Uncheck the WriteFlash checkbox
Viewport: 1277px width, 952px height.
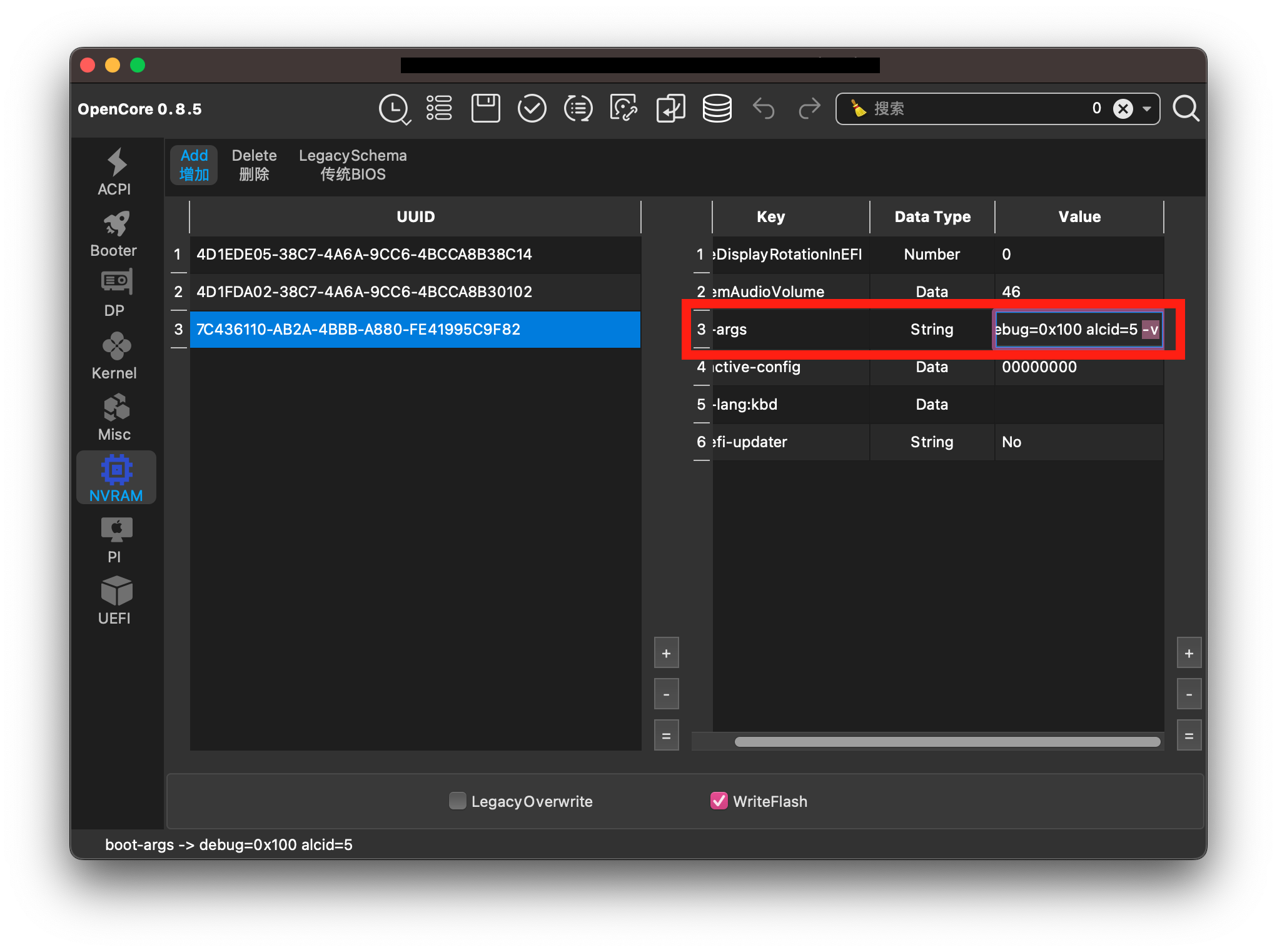coord(719,801)
